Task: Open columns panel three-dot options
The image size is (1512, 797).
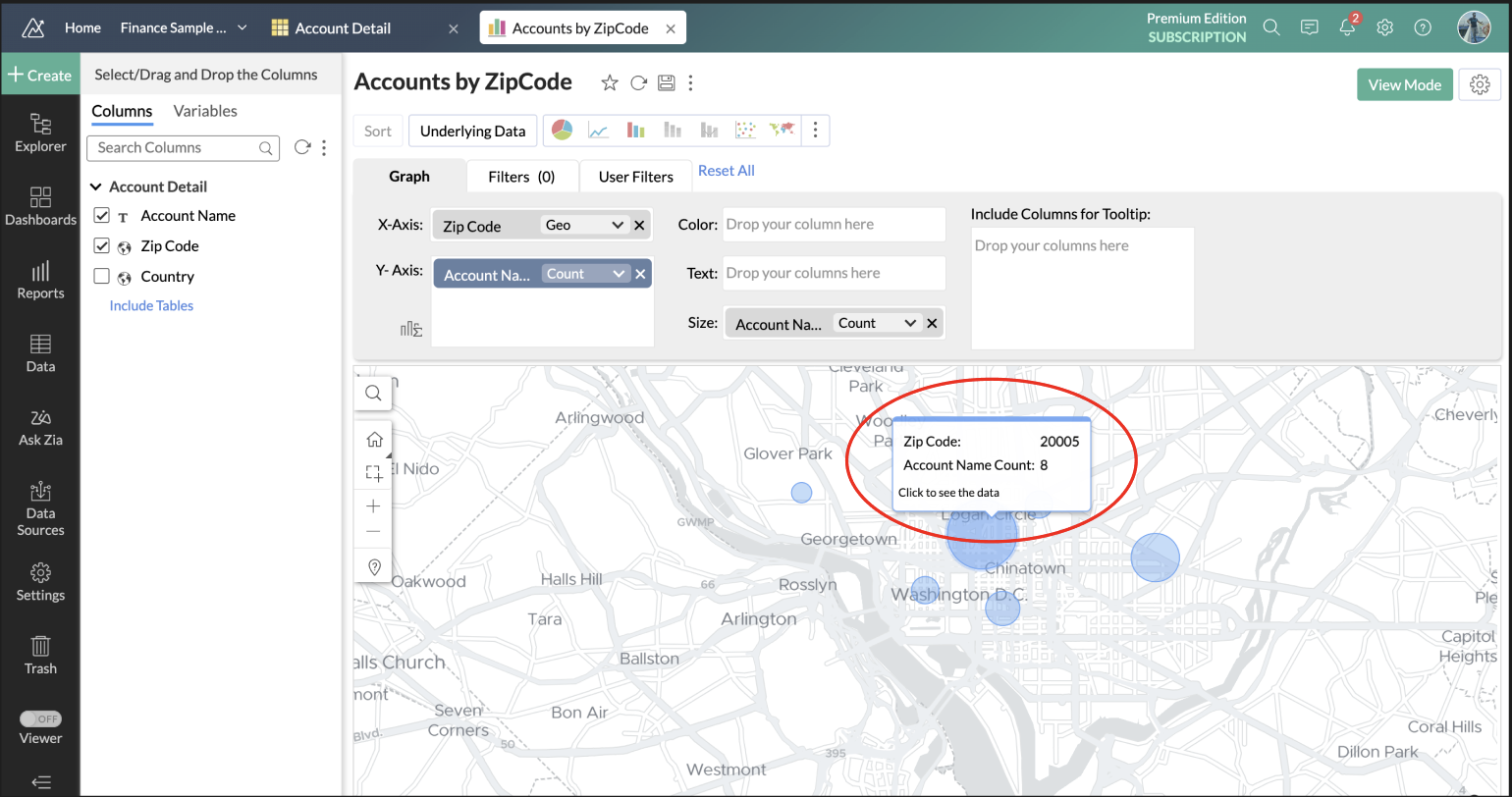Action: (x=324, y=147)
